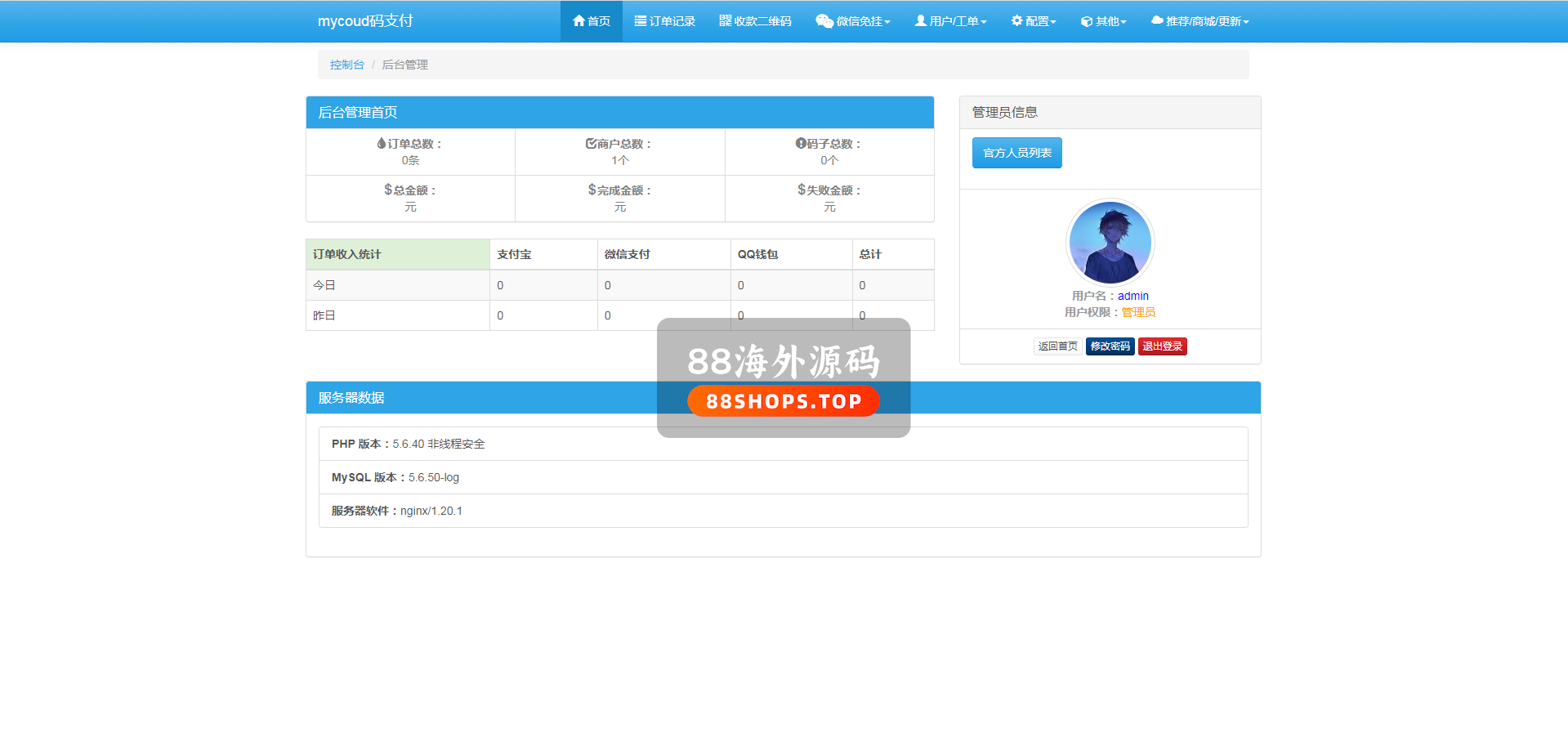The image size is (1568, 755).
Task: Click the user silhouette icon in navbar
Action: (x=920, y=21)
